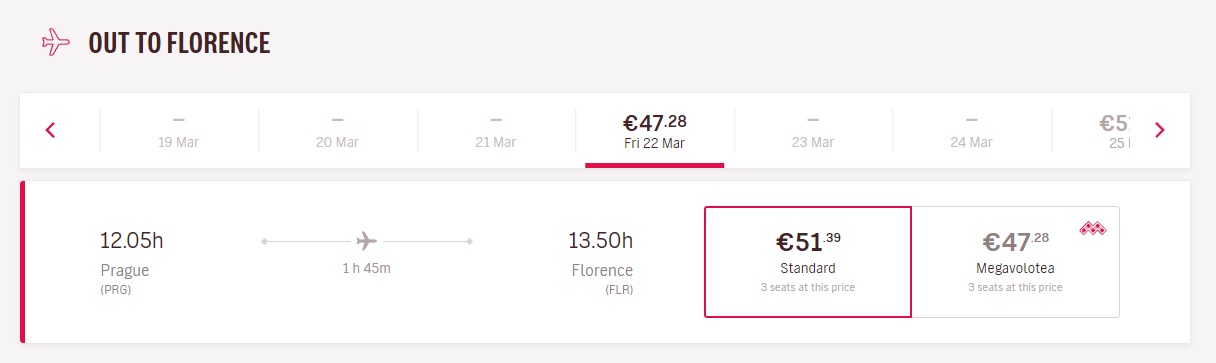Select the 24 Mar date tab
1216x363 pixels.
pos(972,131)
